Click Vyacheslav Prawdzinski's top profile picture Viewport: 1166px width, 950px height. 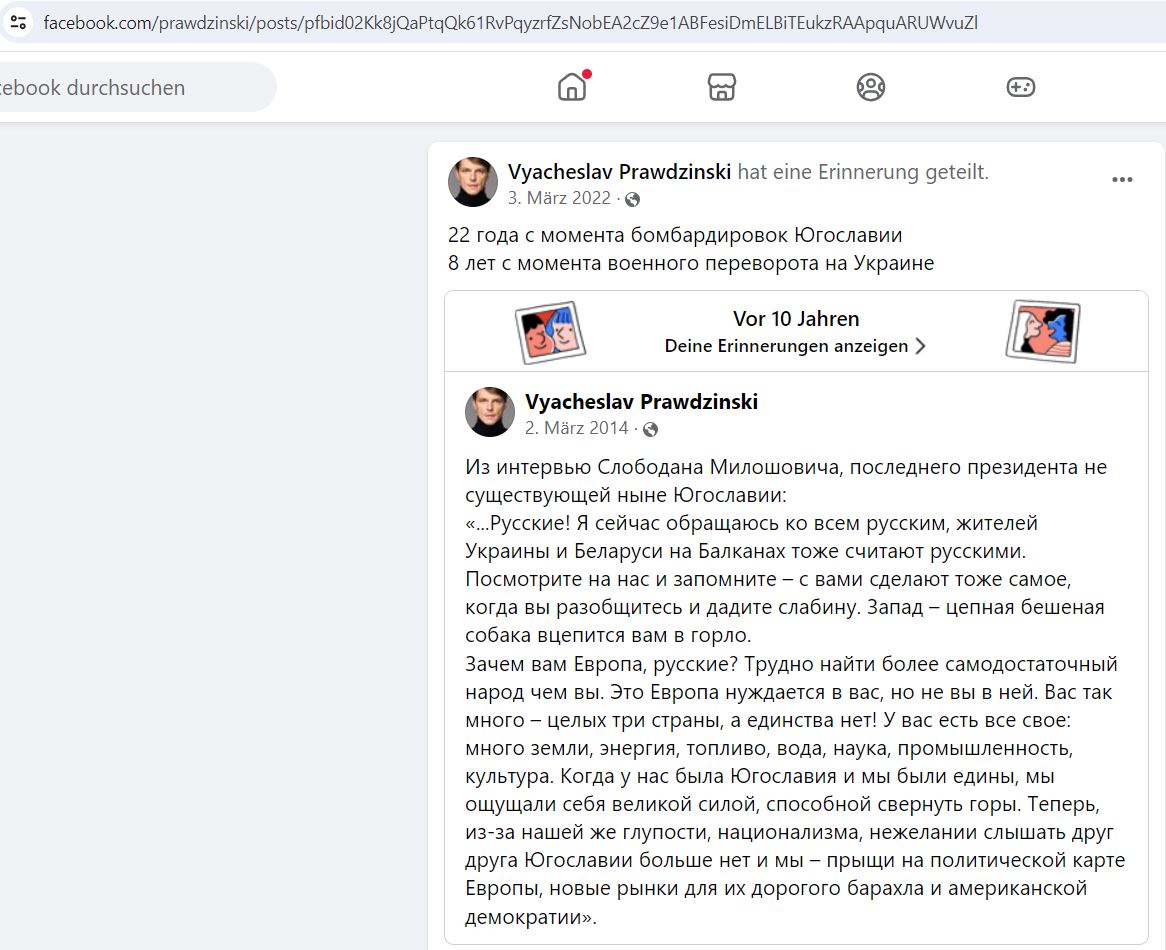[x=473, y=181]
